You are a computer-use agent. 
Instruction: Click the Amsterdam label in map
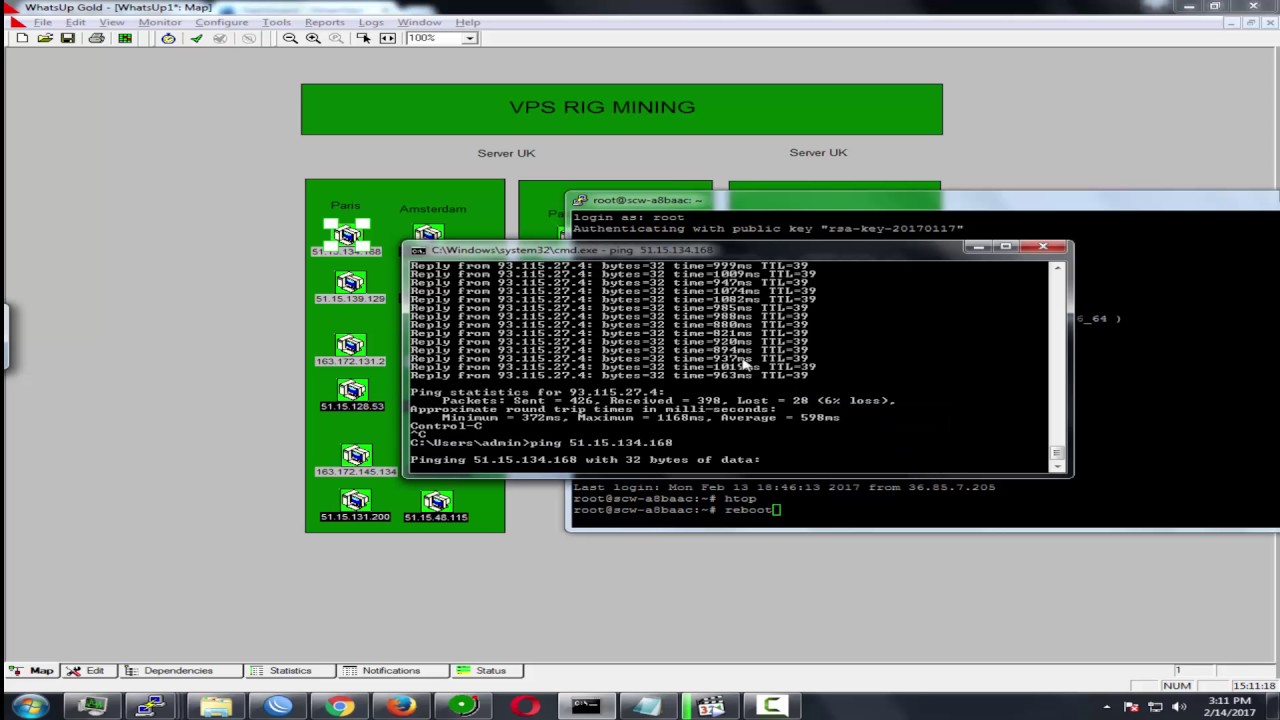pyautogui.click(x=433, y=209)
